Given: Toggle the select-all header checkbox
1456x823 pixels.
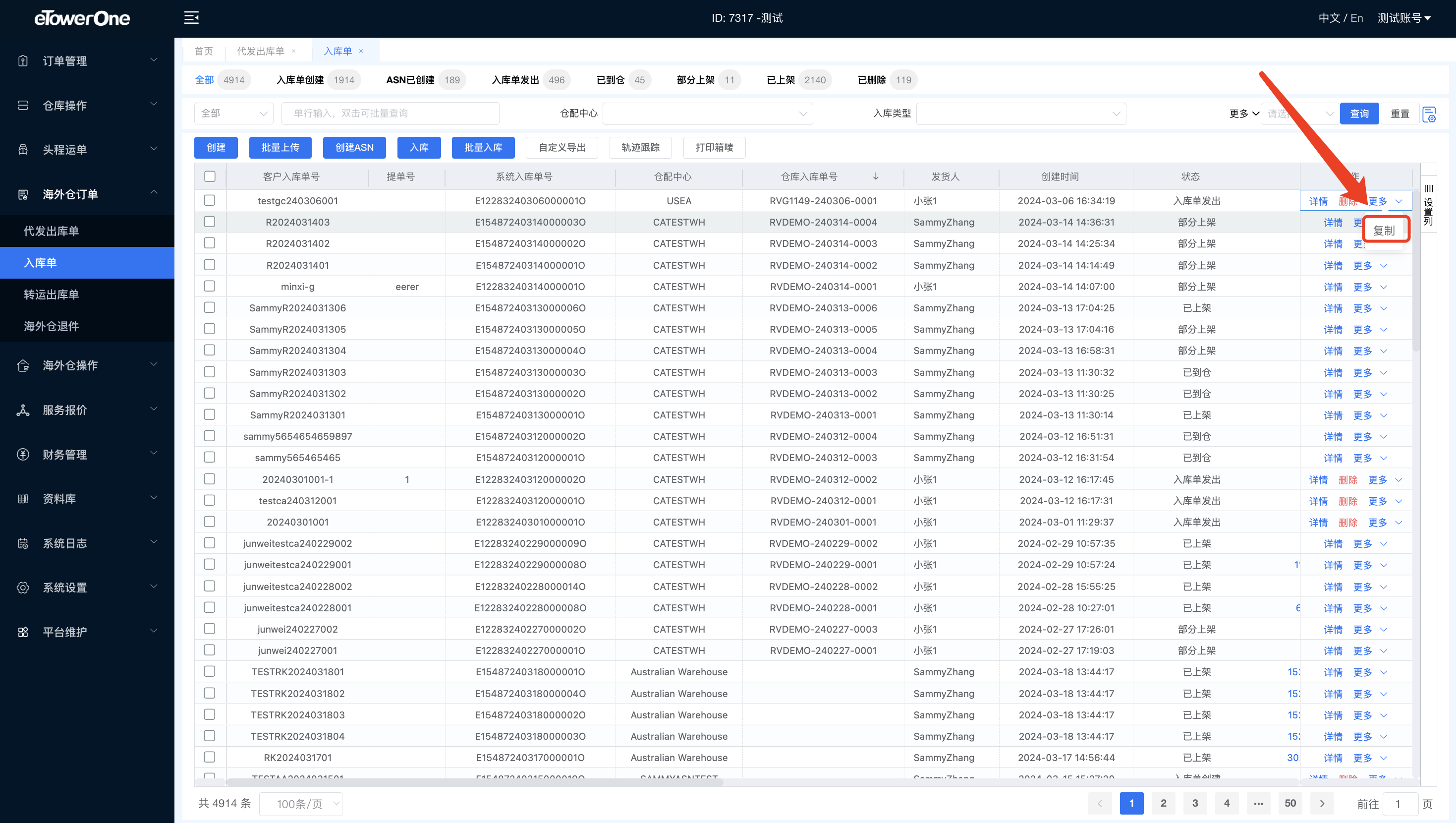Looking at the screenshot, I should [x=210, y=176].
